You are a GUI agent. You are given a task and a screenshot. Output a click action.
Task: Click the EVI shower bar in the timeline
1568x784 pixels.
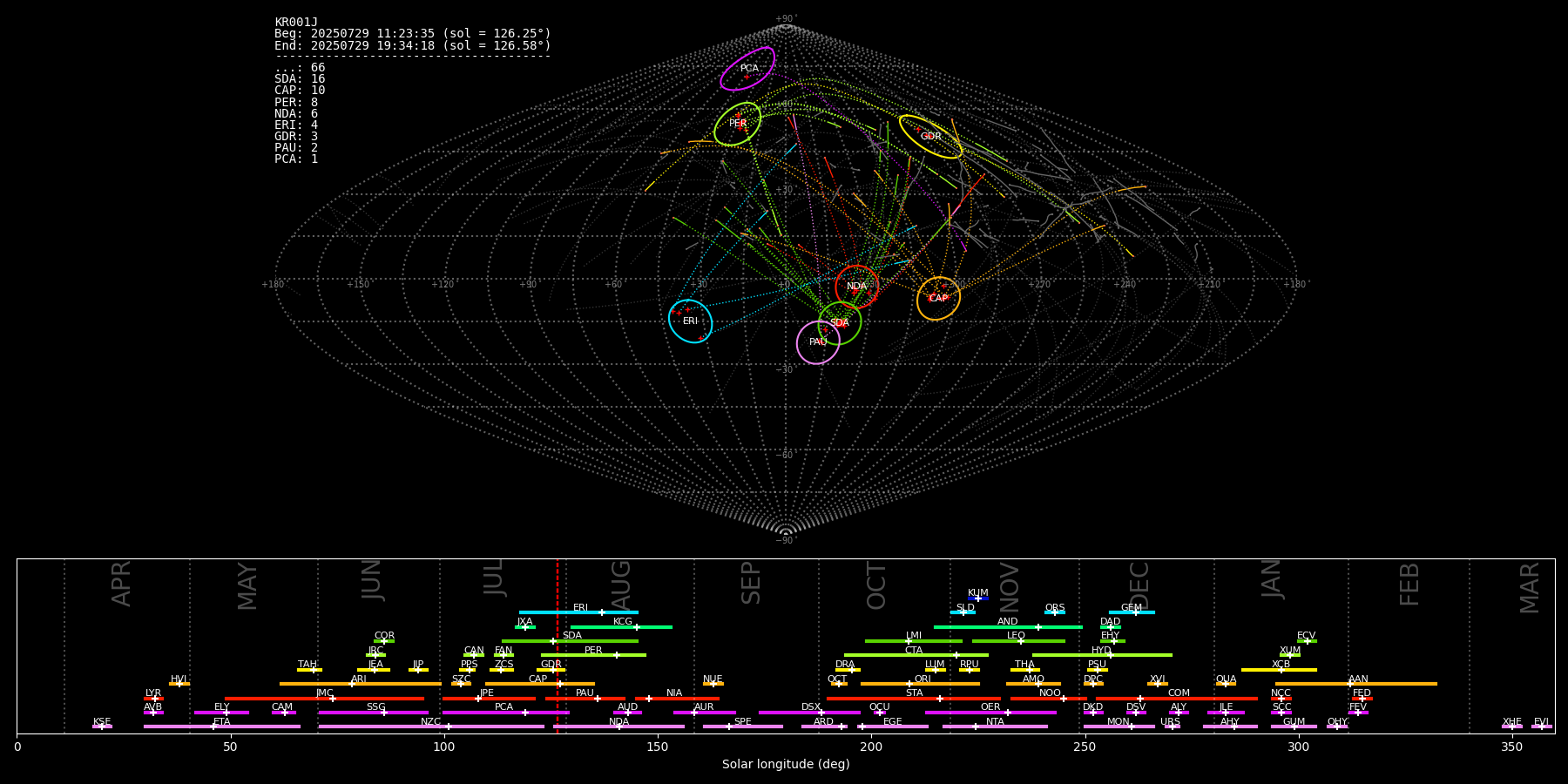pyautogui.click(x=1541, y=727)
